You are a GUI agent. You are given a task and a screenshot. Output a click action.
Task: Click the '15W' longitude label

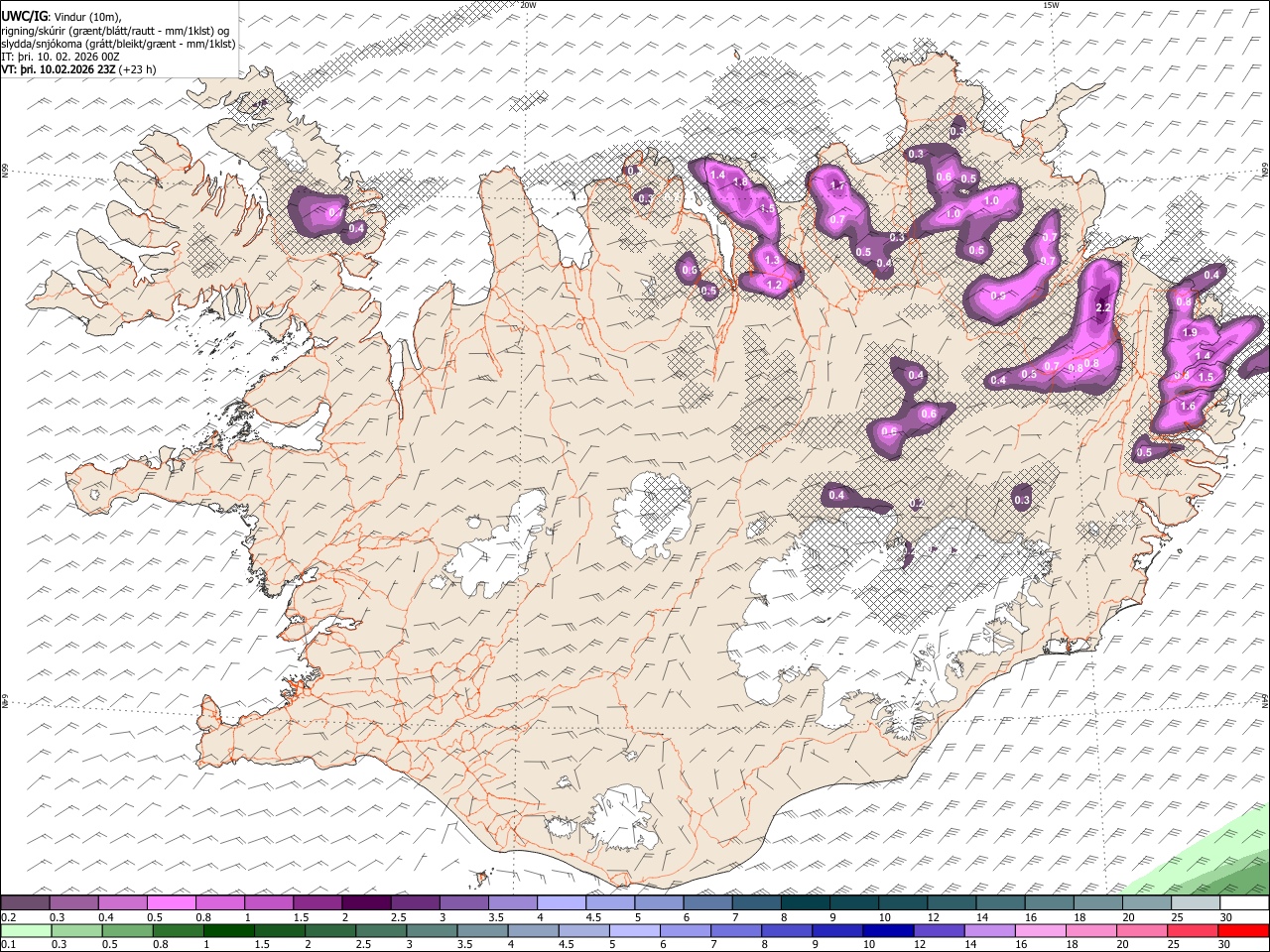point(1051,5)
